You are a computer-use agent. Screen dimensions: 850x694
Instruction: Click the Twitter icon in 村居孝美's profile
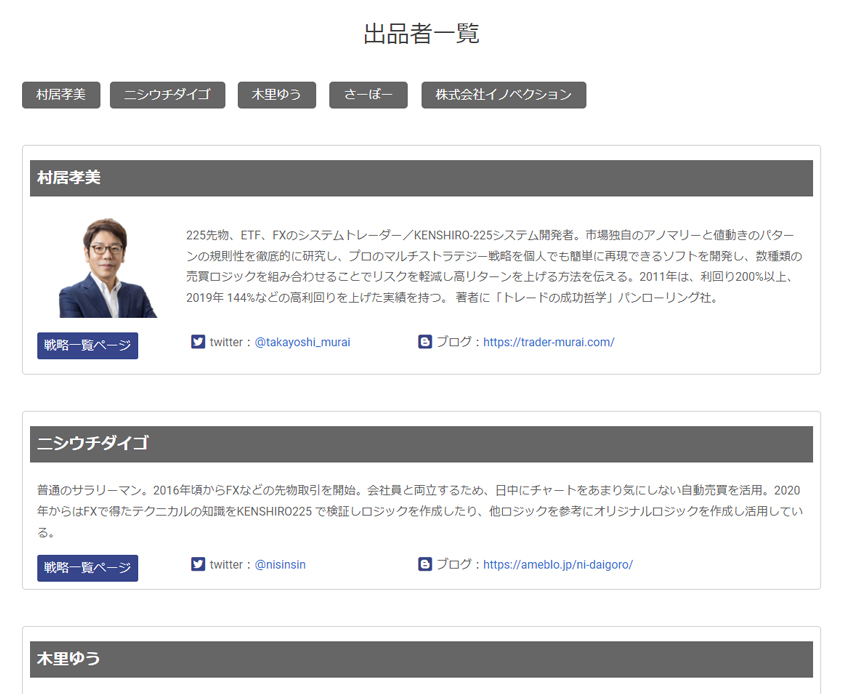pos(198,342)
